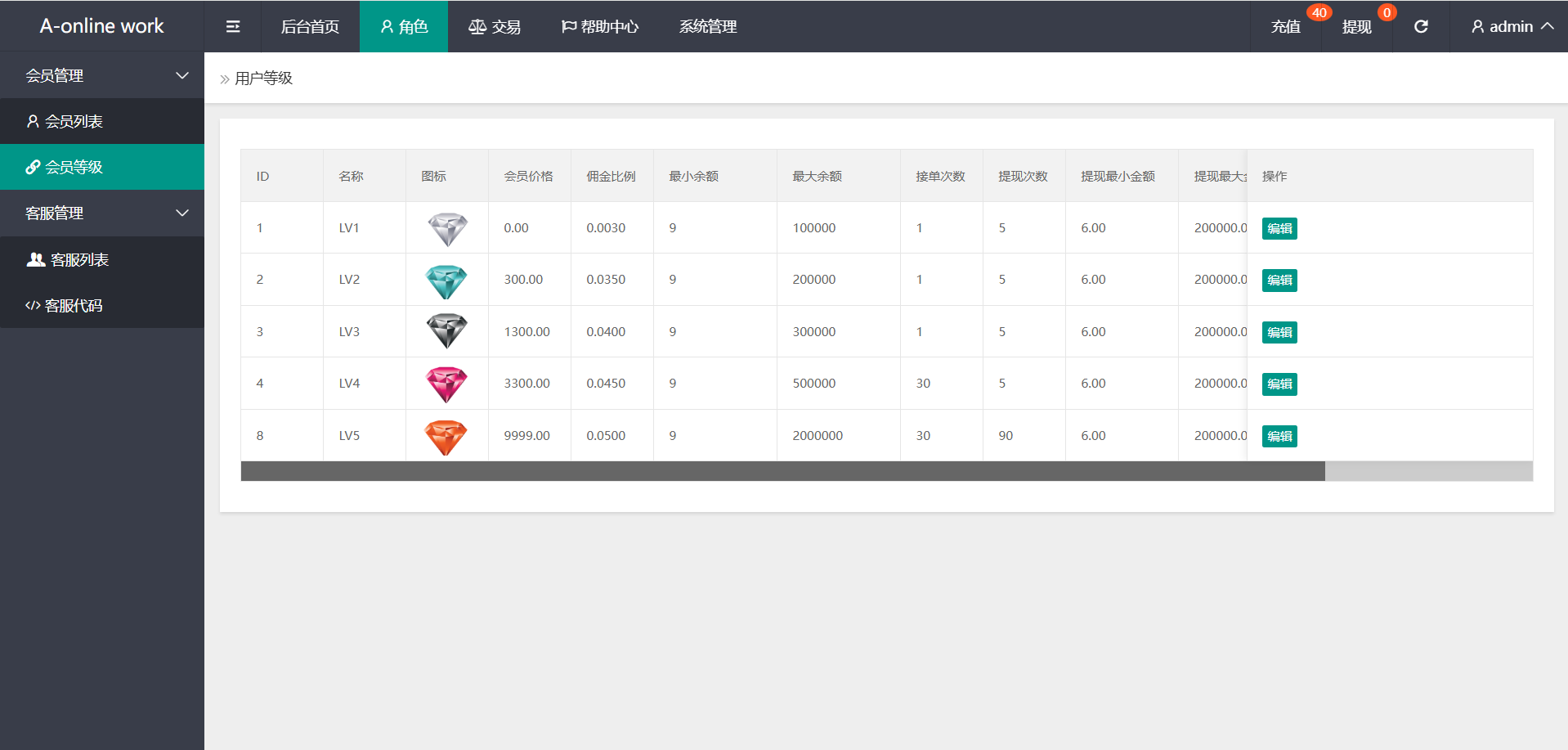Switch to the 交易 top menu
This screenshot has height=750, width=1568.
tap(495, 27)
